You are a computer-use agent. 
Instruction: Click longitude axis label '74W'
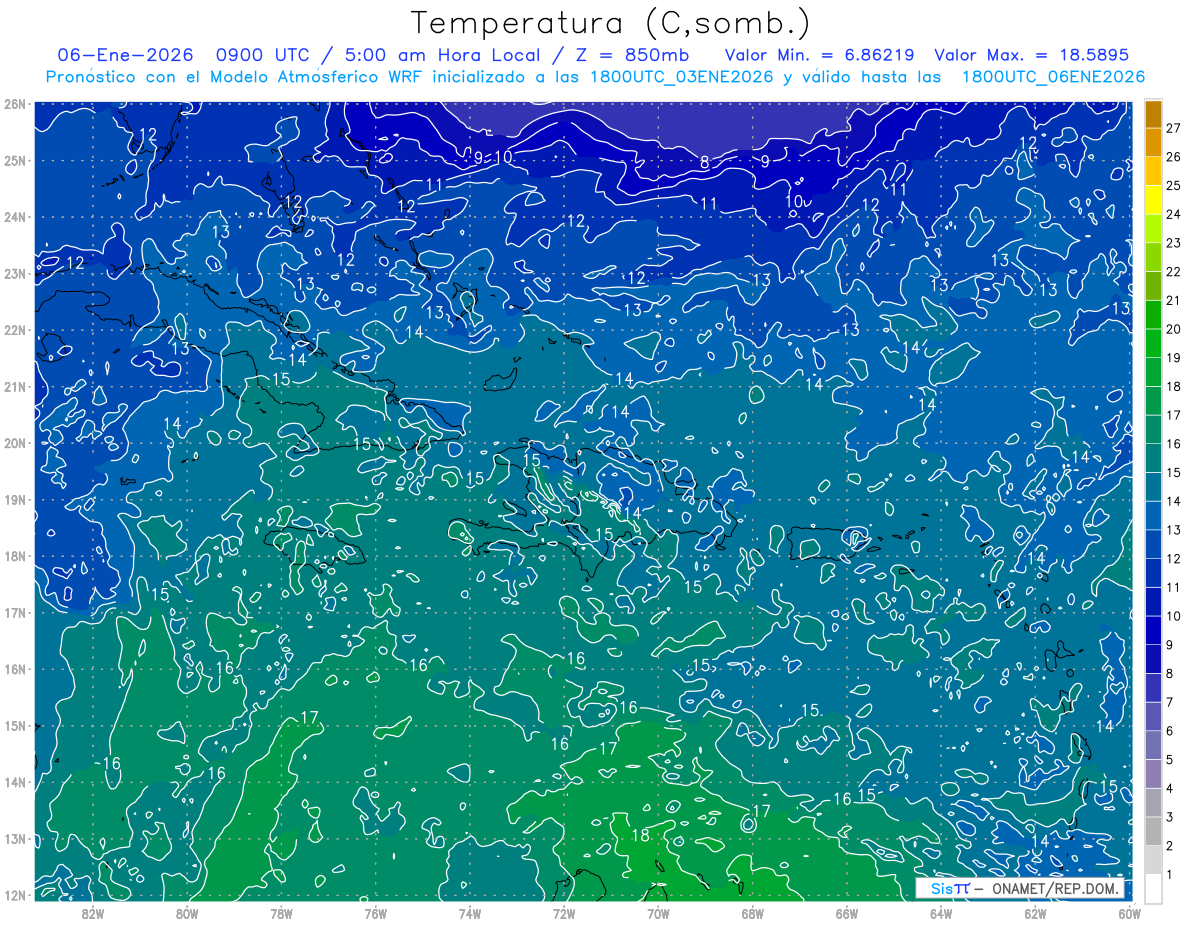(470, 913)
